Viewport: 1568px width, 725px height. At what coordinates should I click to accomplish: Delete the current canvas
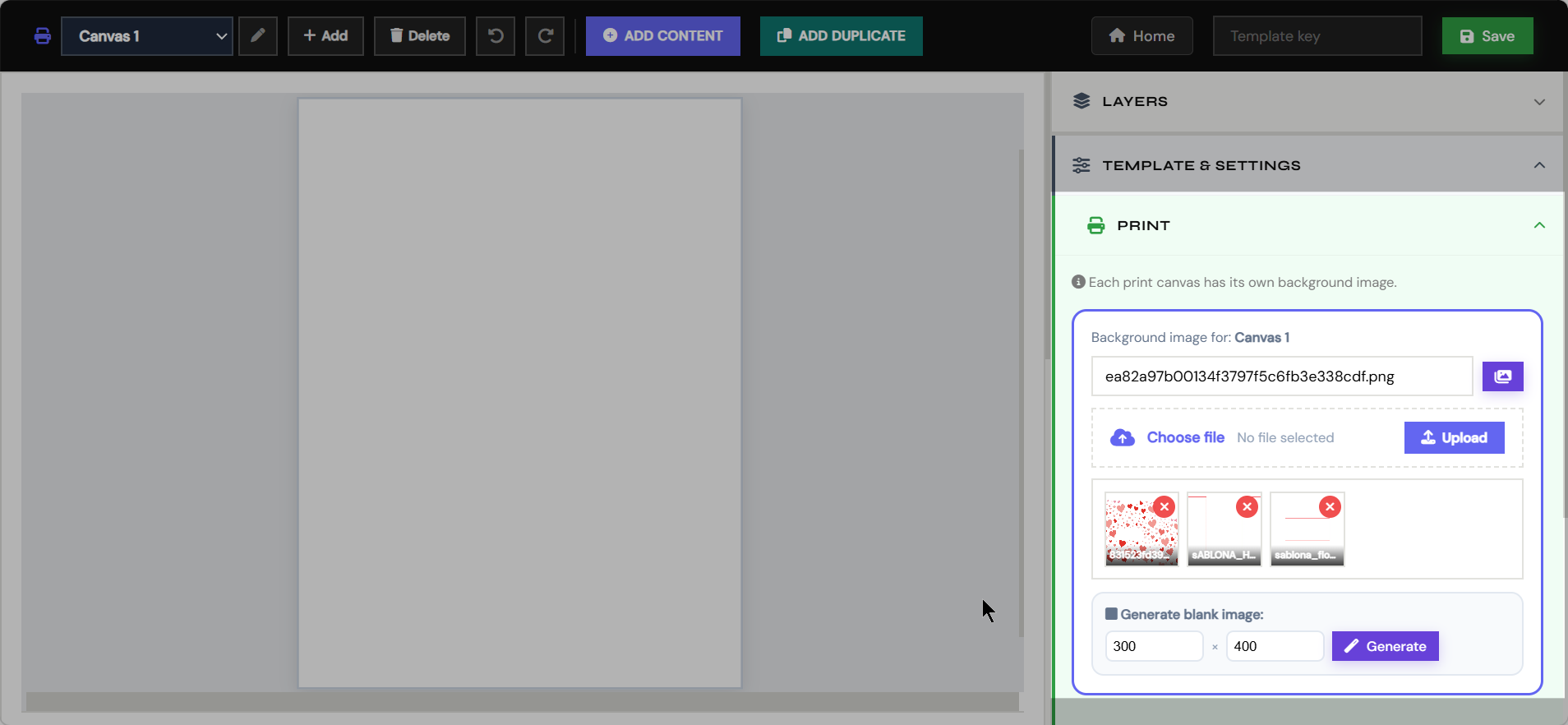click(x=420, y=36)
